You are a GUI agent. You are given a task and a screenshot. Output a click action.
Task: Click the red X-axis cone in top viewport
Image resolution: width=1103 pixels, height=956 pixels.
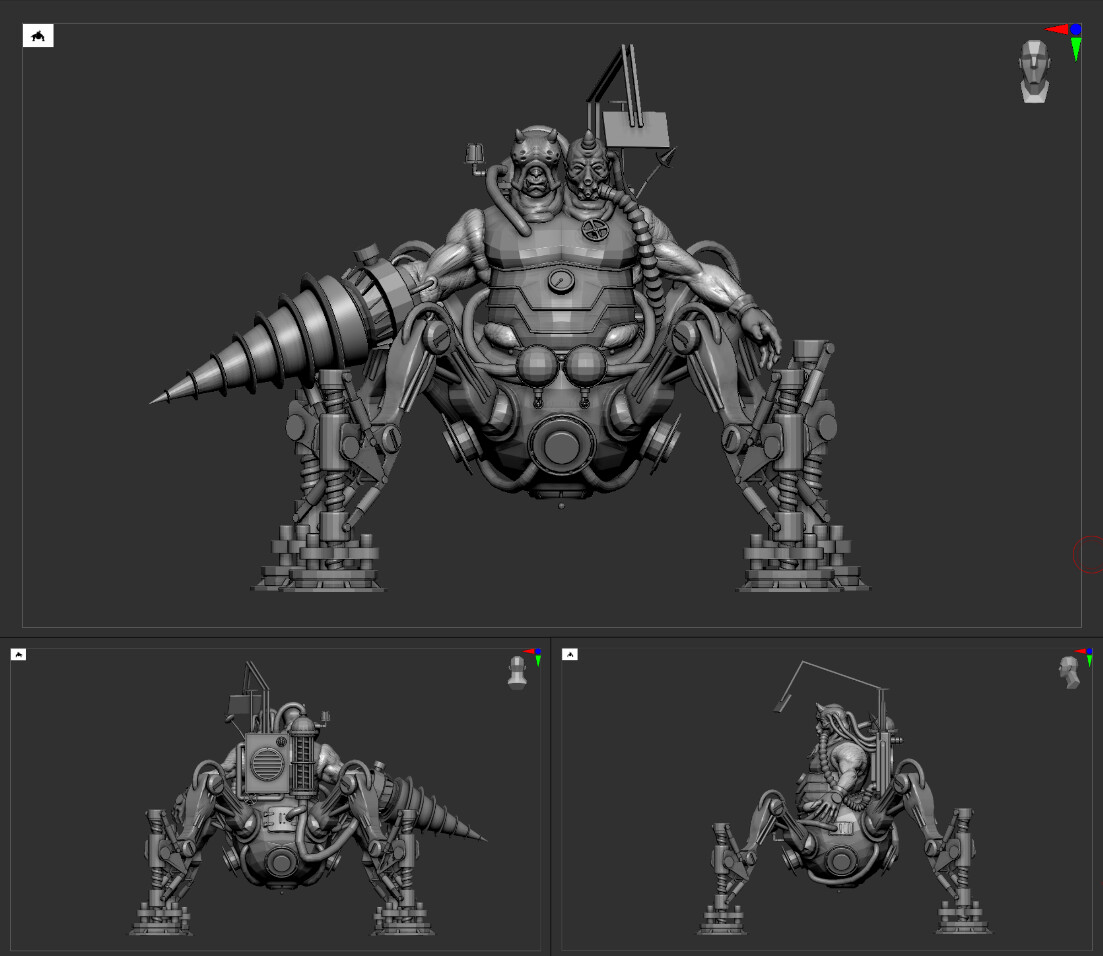(x=1056, y=30)
